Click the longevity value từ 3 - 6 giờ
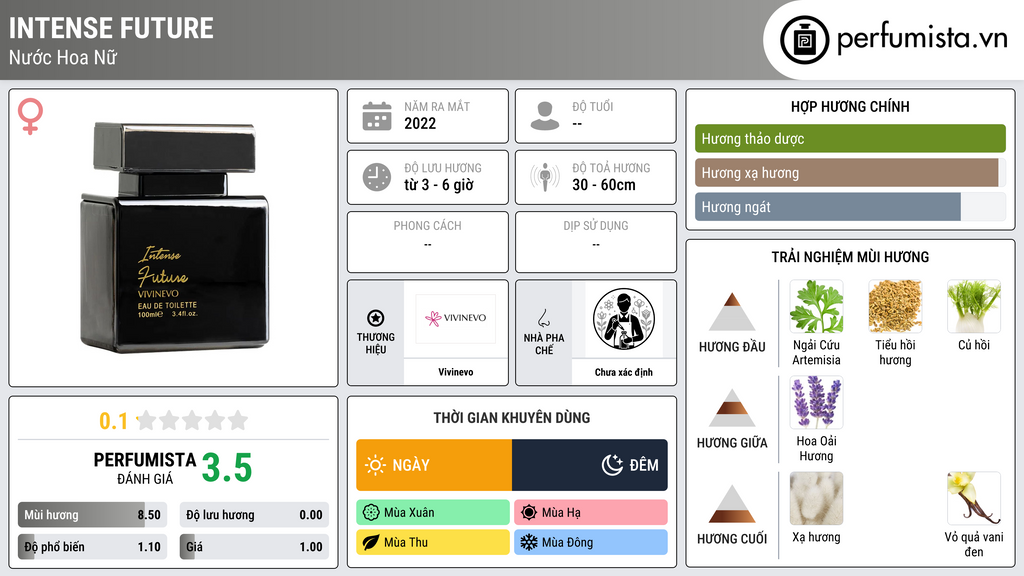The height and width of the screenshot is (576, 1024). pyautogui.click(x=439, y=185)
